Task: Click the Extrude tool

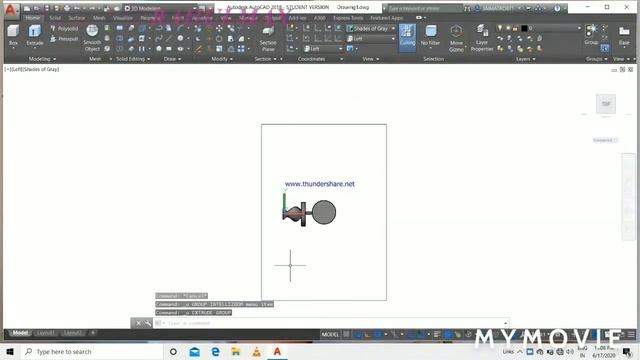Action: 35,35
